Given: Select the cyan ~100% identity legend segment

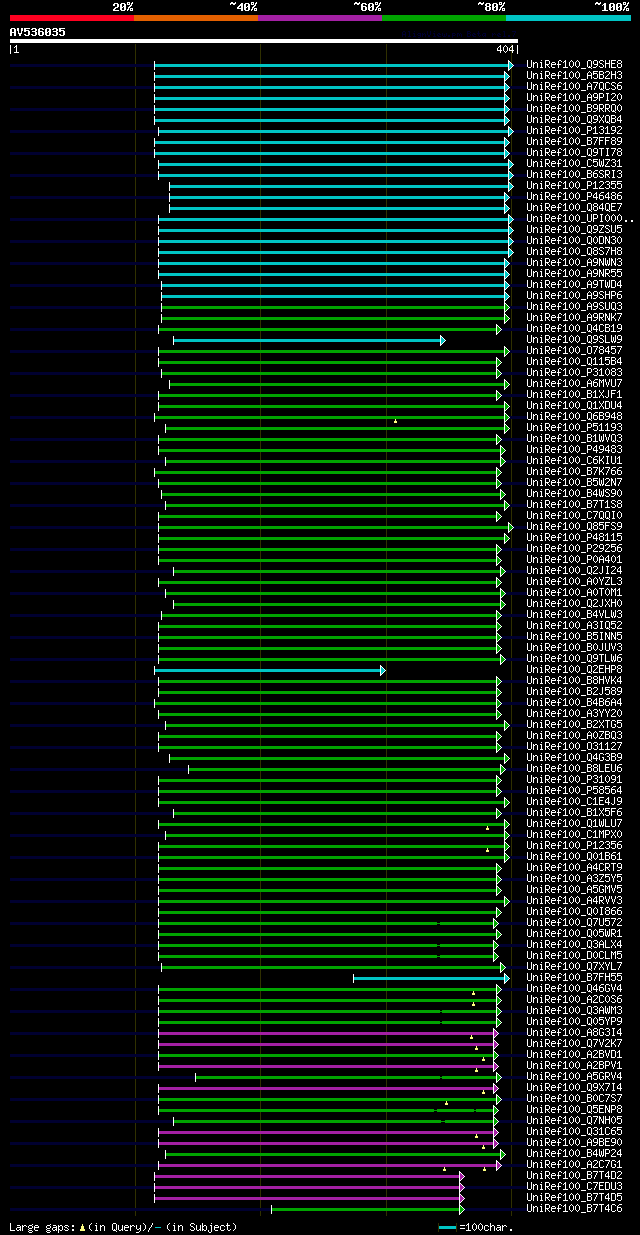Looking at the screenshot, I should (568, 18).
